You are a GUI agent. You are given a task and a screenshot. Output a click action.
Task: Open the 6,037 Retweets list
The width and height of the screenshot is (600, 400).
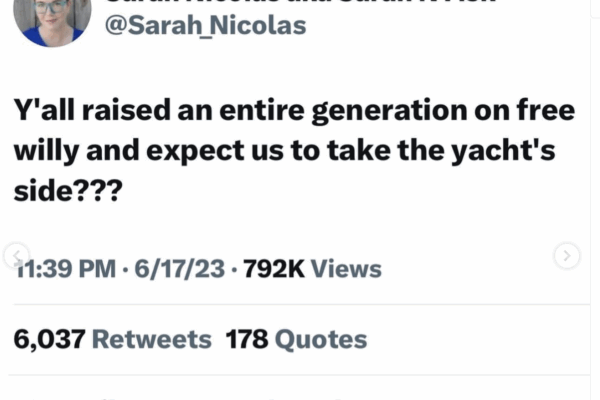click(x=112, y=340)
